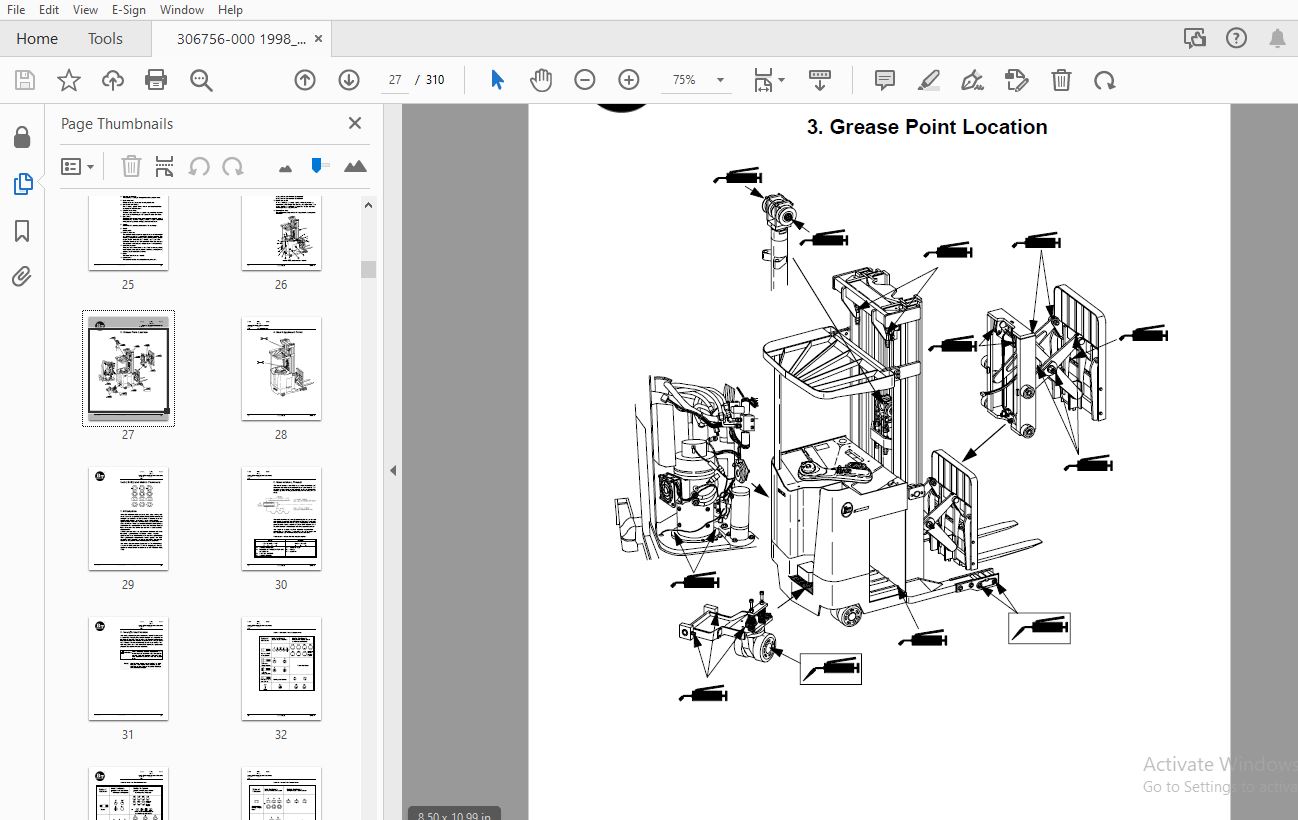The width and height of the screenshot is (1298, 820).
Task: Select page 28 thumbnail
Action: pos(281,368)
